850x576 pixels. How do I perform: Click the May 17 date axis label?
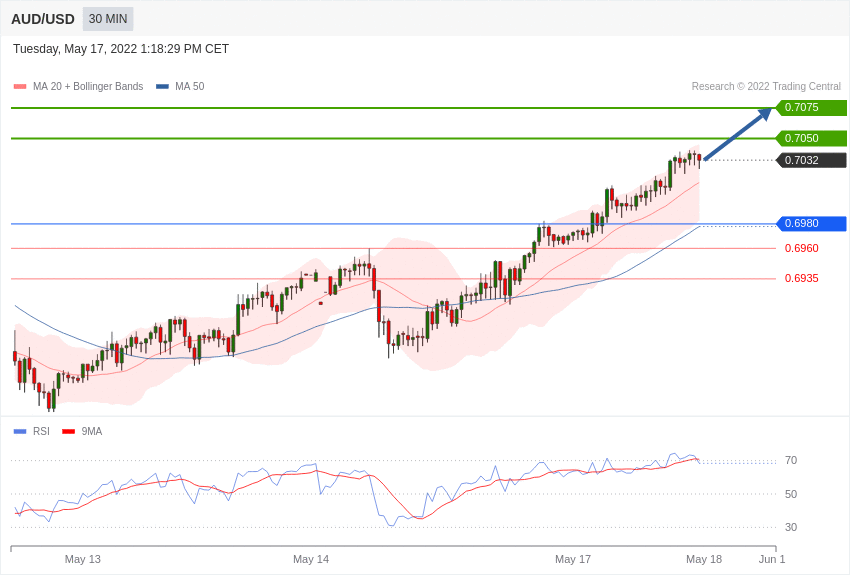tap(573, 559)
